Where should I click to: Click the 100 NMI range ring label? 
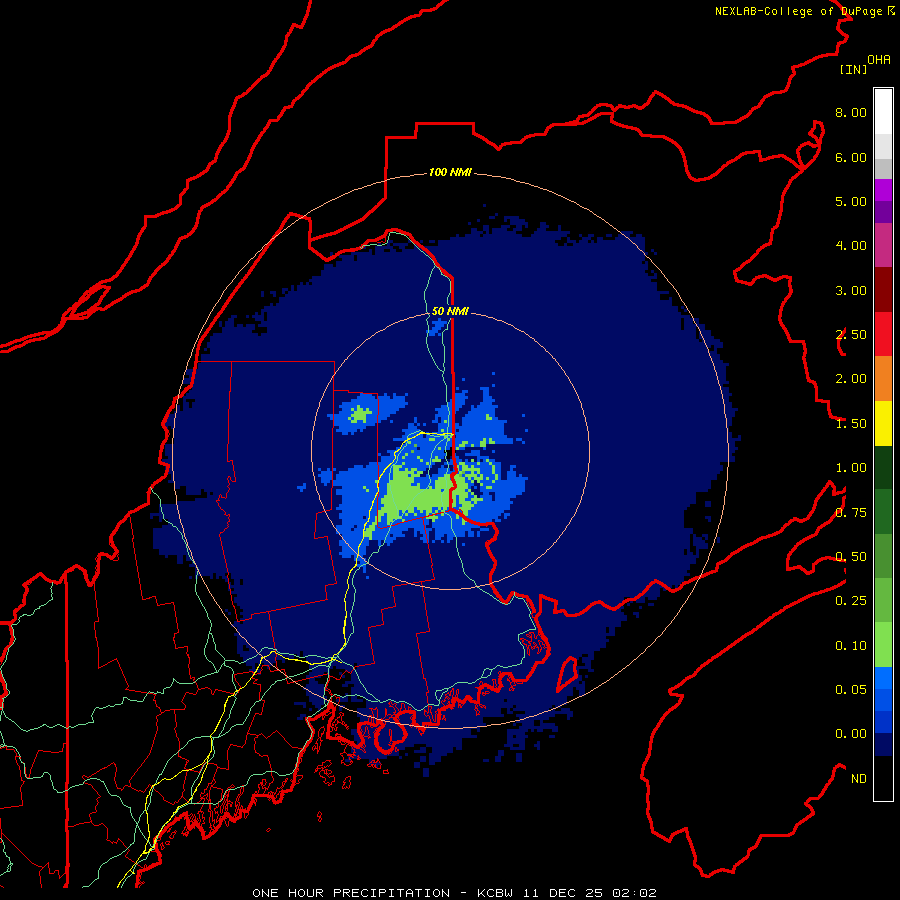pyautogui.click(x=450, y=172)
